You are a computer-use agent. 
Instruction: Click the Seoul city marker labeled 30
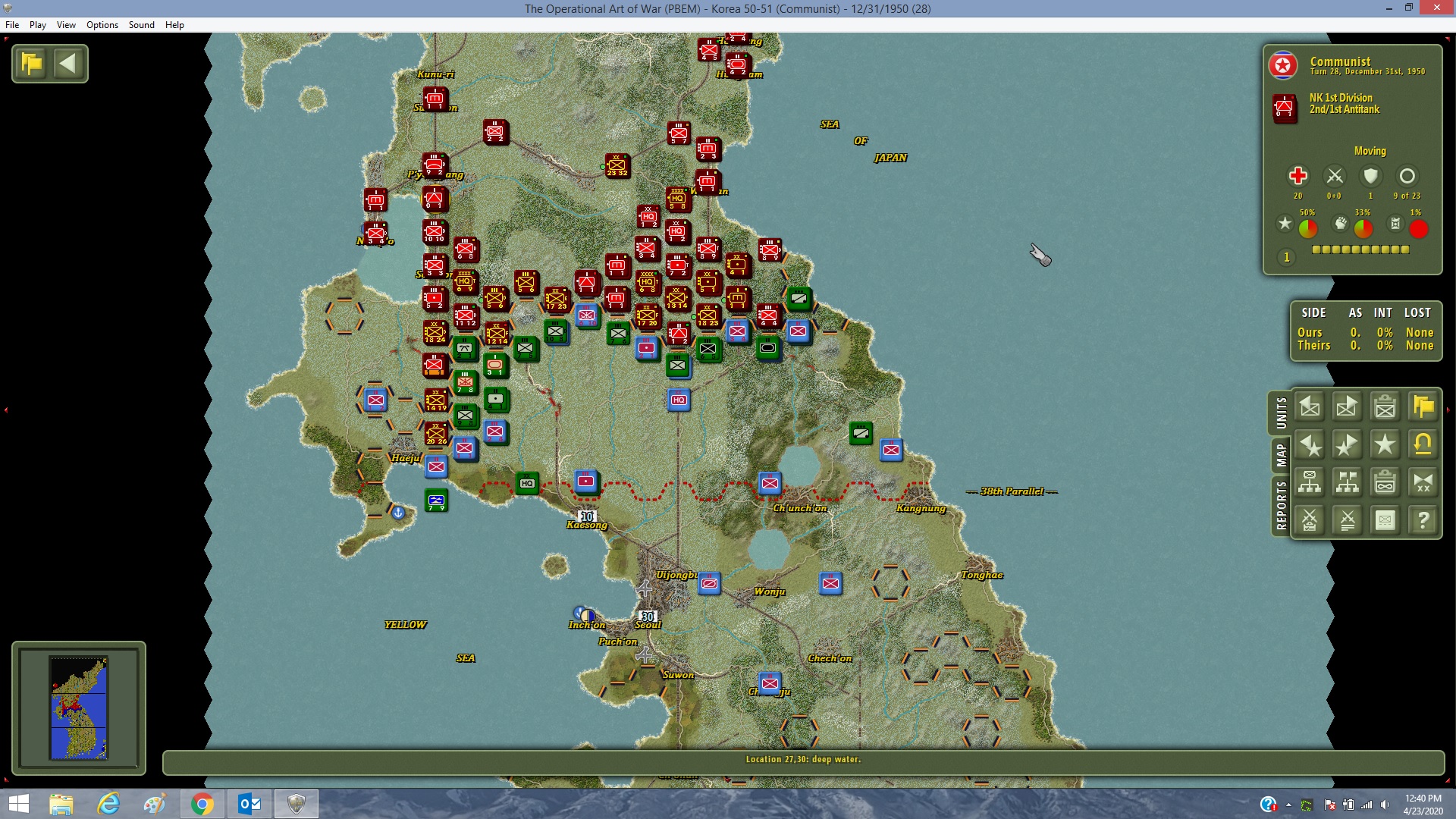click(x=647, y=617)
